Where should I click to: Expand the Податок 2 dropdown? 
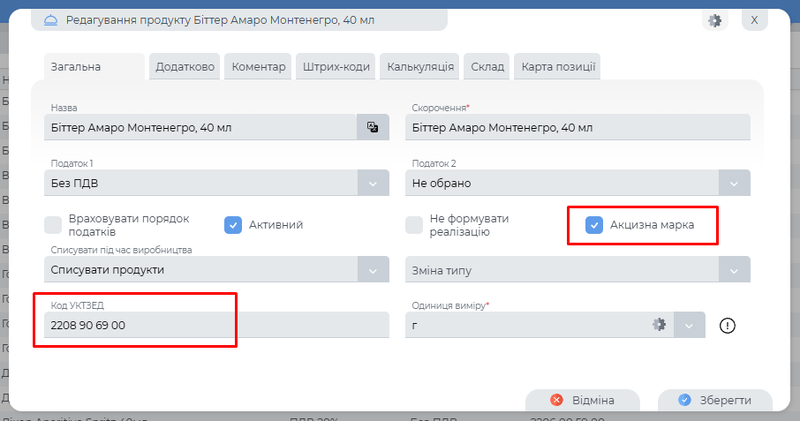coord(735,184)
